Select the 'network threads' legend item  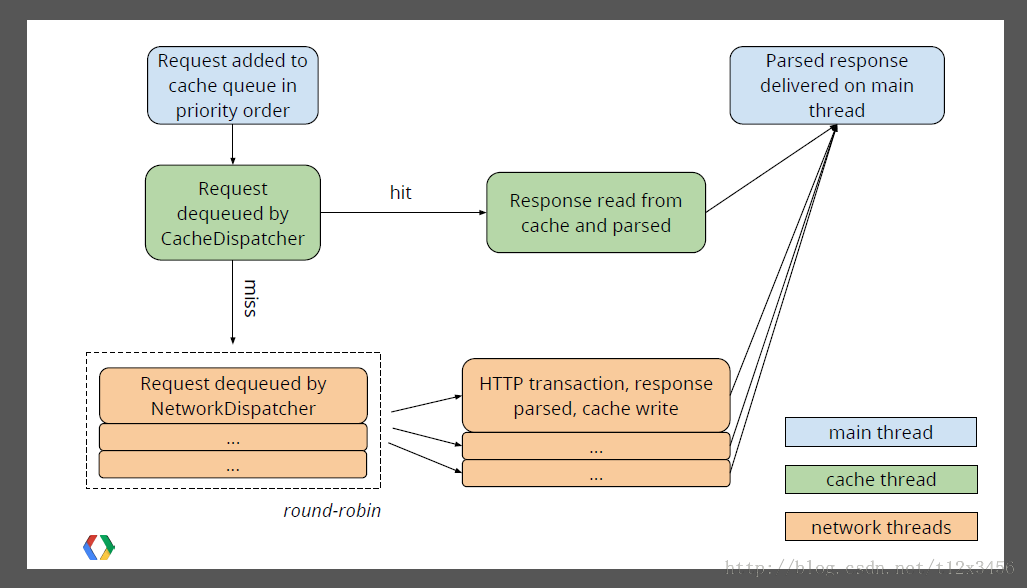tap(880, 527)
